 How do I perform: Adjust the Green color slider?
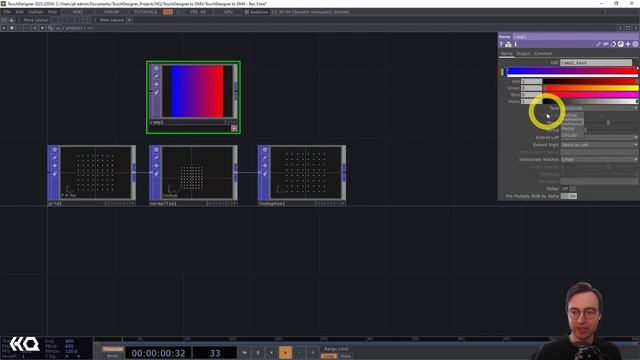click(x=590, y=88)
